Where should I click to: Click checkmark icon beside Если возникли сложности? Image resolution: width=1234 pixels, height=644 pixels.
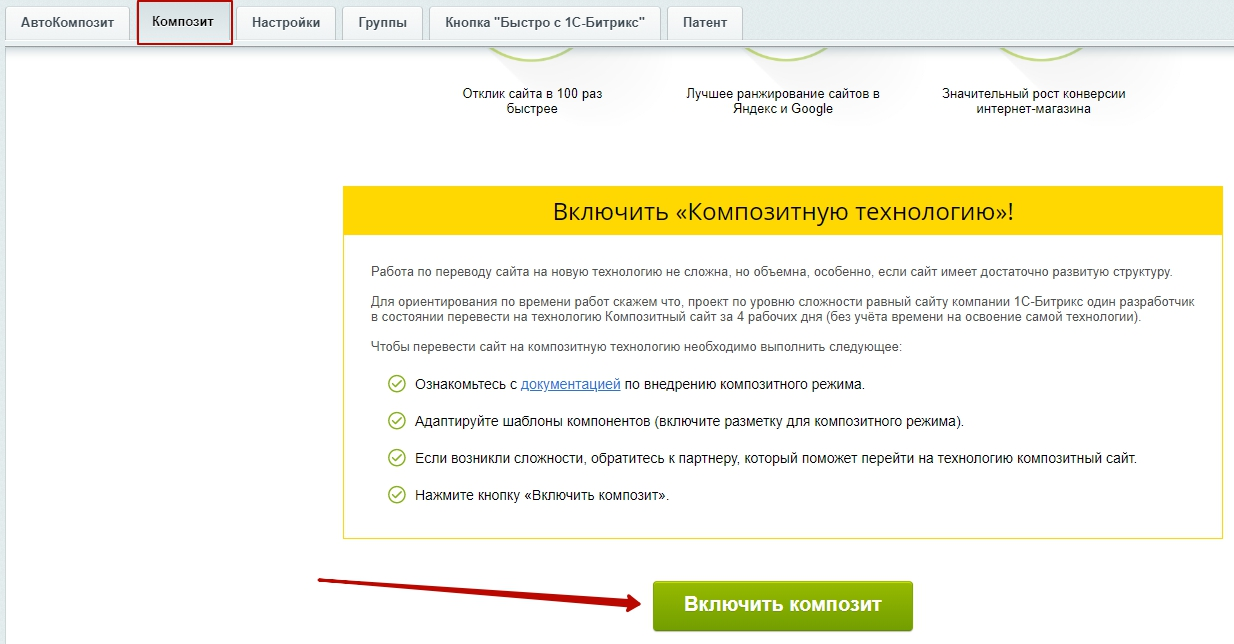[397, 458]
